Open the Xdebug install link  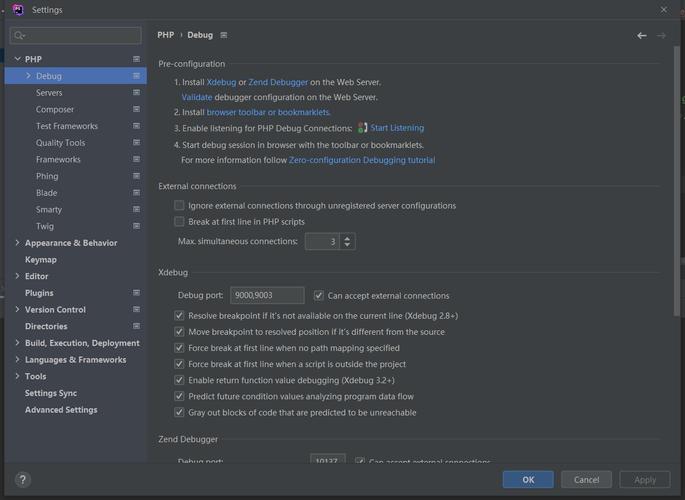tap(221, 82)
